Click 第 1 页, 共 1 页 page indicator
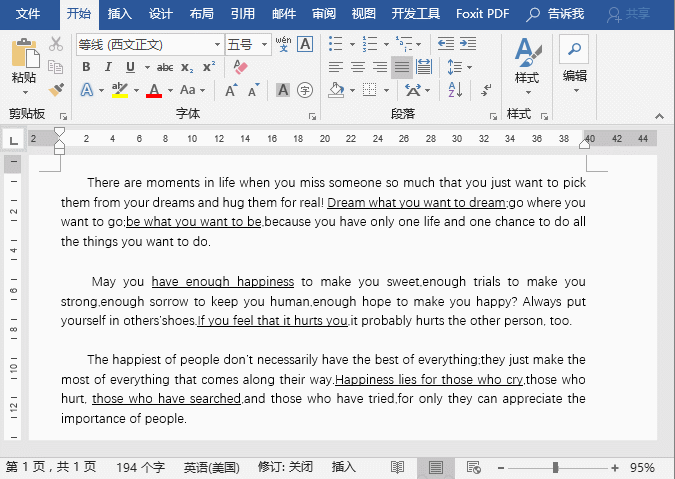The height and width of the screenshot is (479, 675). coord(51,467)
